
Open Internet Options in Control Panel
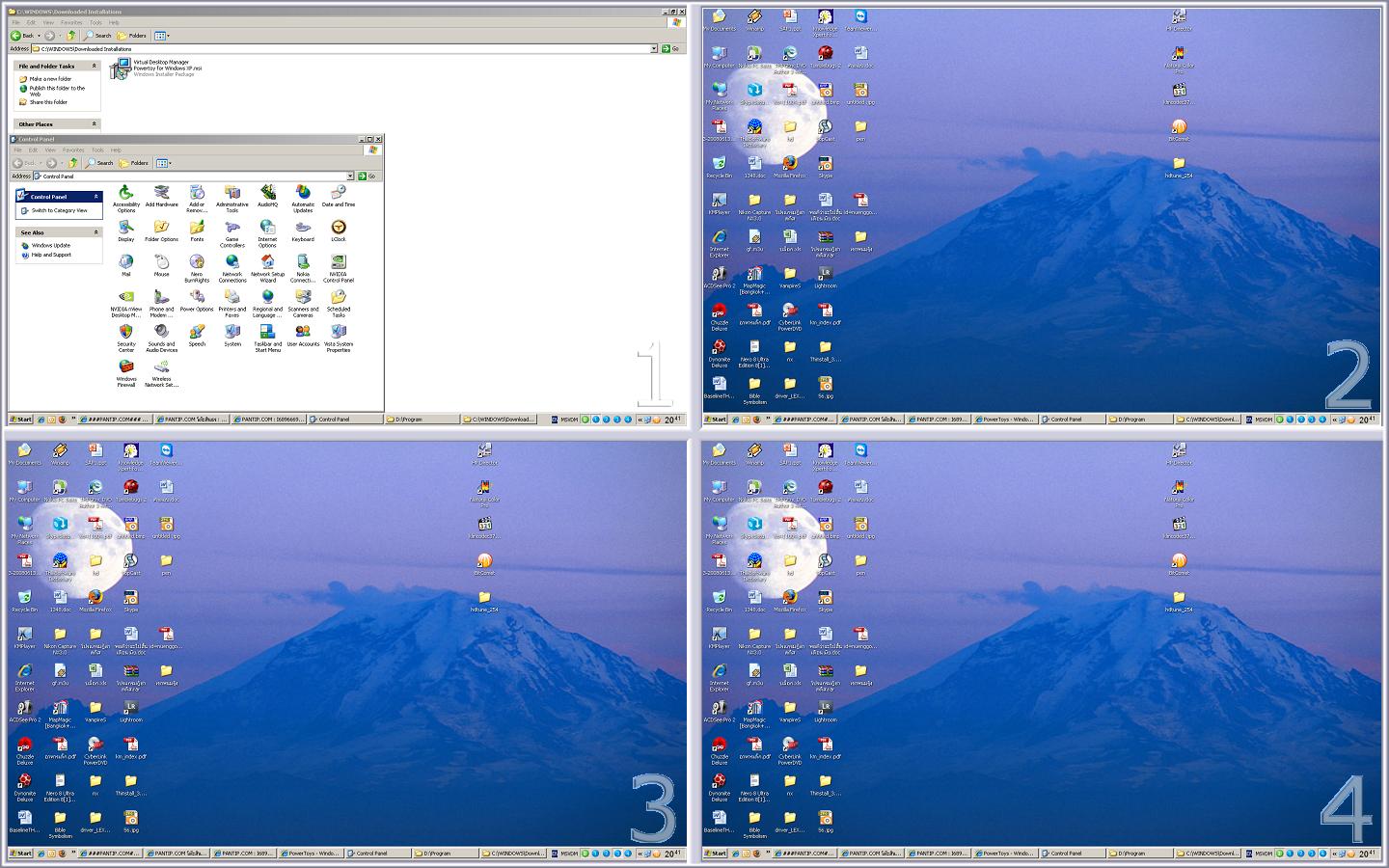[x=267, y=233]
